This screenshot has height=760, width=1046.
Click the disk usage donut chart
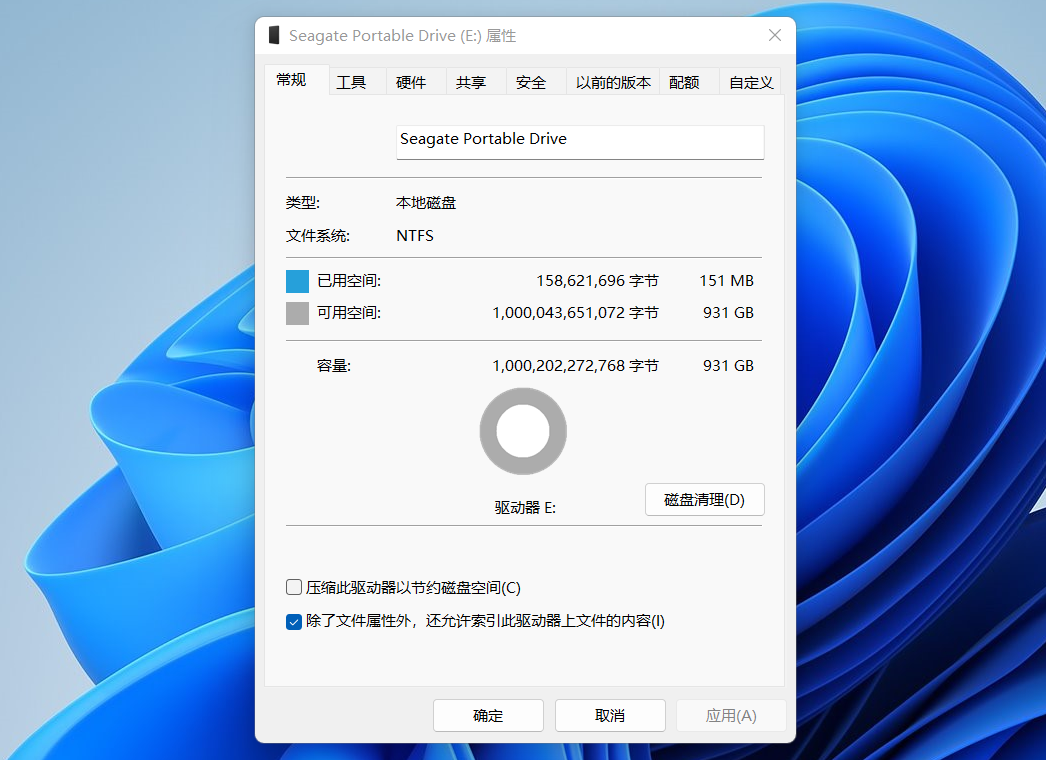pyautogui.click(x=523, y=431)
